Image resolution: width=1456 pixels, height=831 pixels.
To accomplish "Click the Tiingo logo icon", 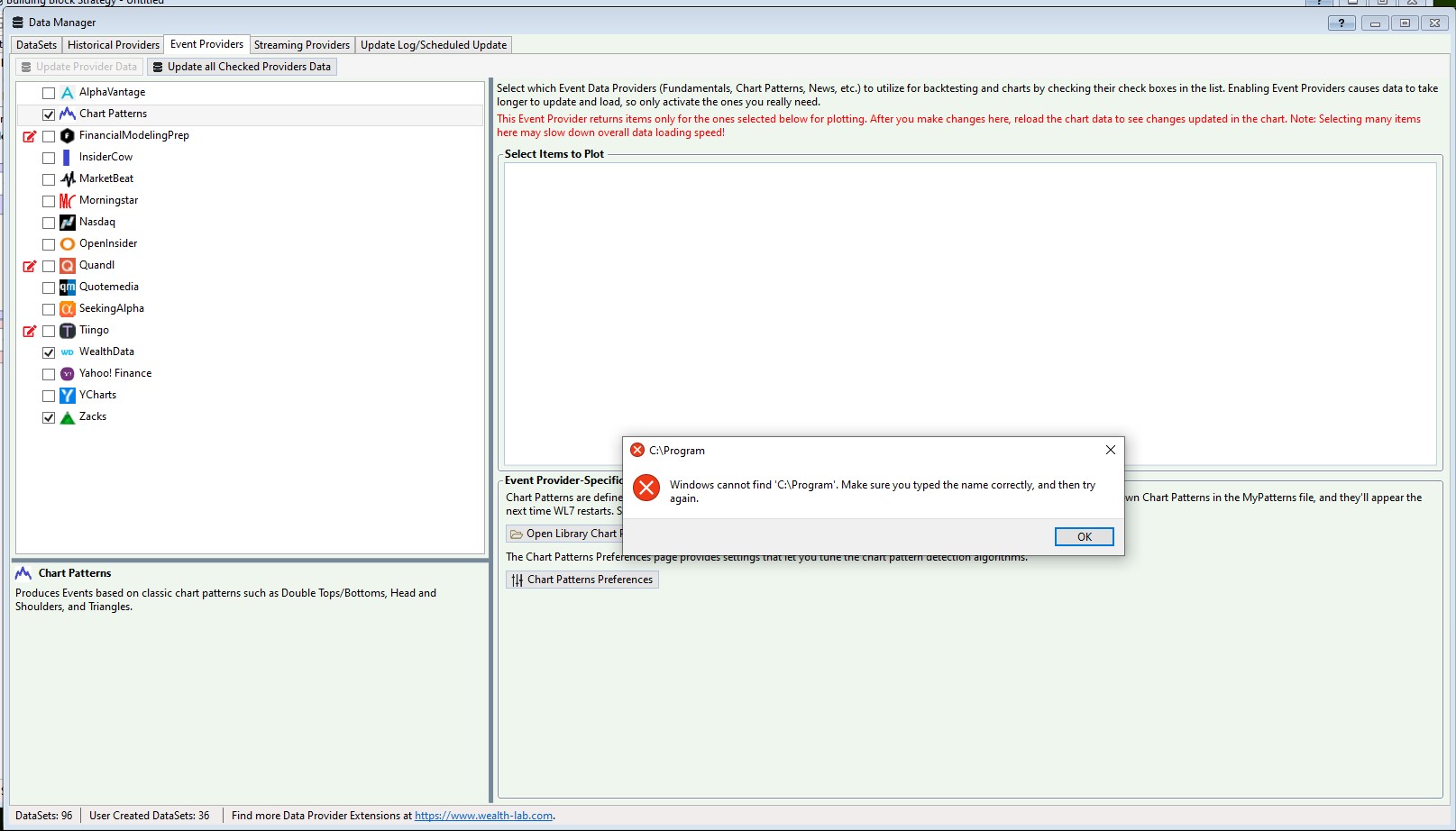I will tap(68, 331).
